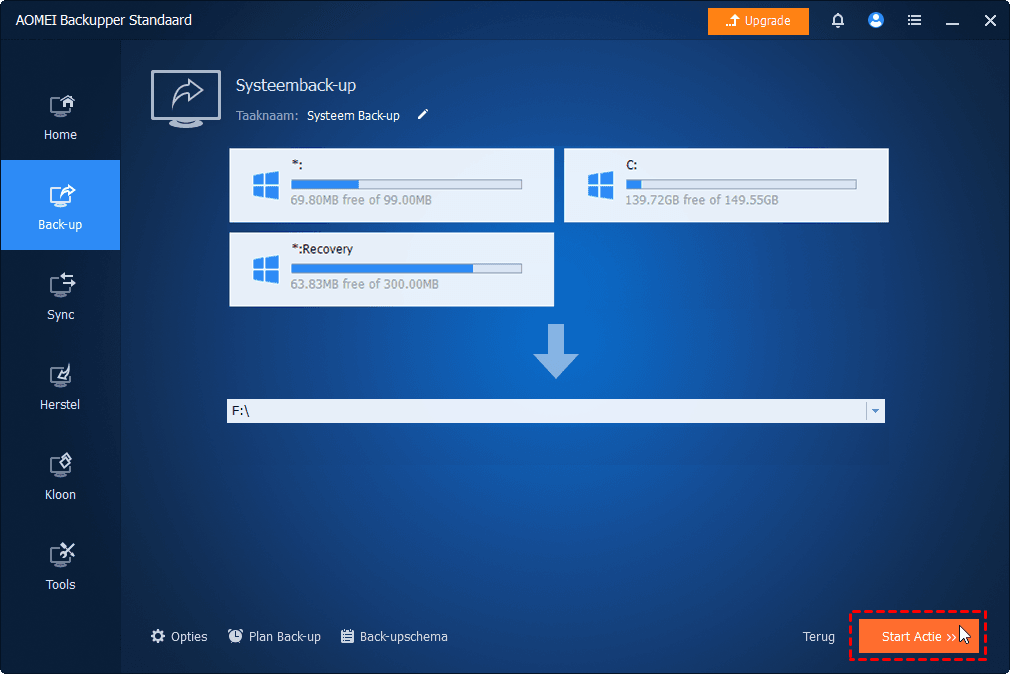Screen dimensions: 1010x674
Task: Select the Back-up sidebar tab
Action: click(61, 205)
